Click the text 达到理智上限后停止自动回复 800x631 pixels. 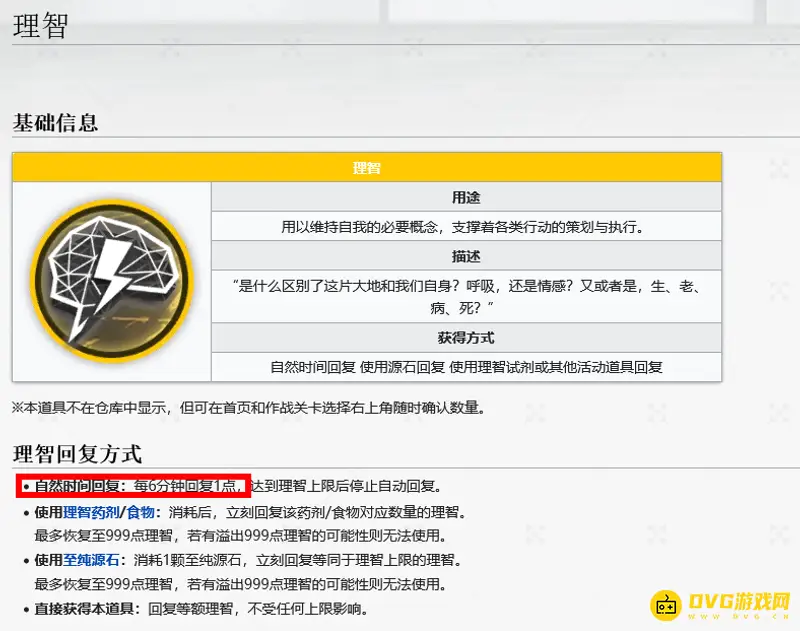point(346,486)
